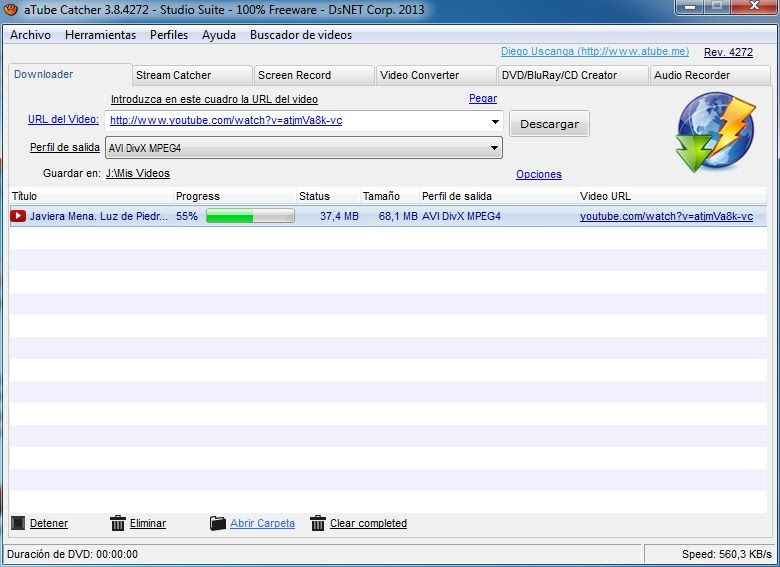Click the Introduzca en este cuadro la URL text
Screen dimensions: 780x567
pyautogui.click(x=214, y=99)
